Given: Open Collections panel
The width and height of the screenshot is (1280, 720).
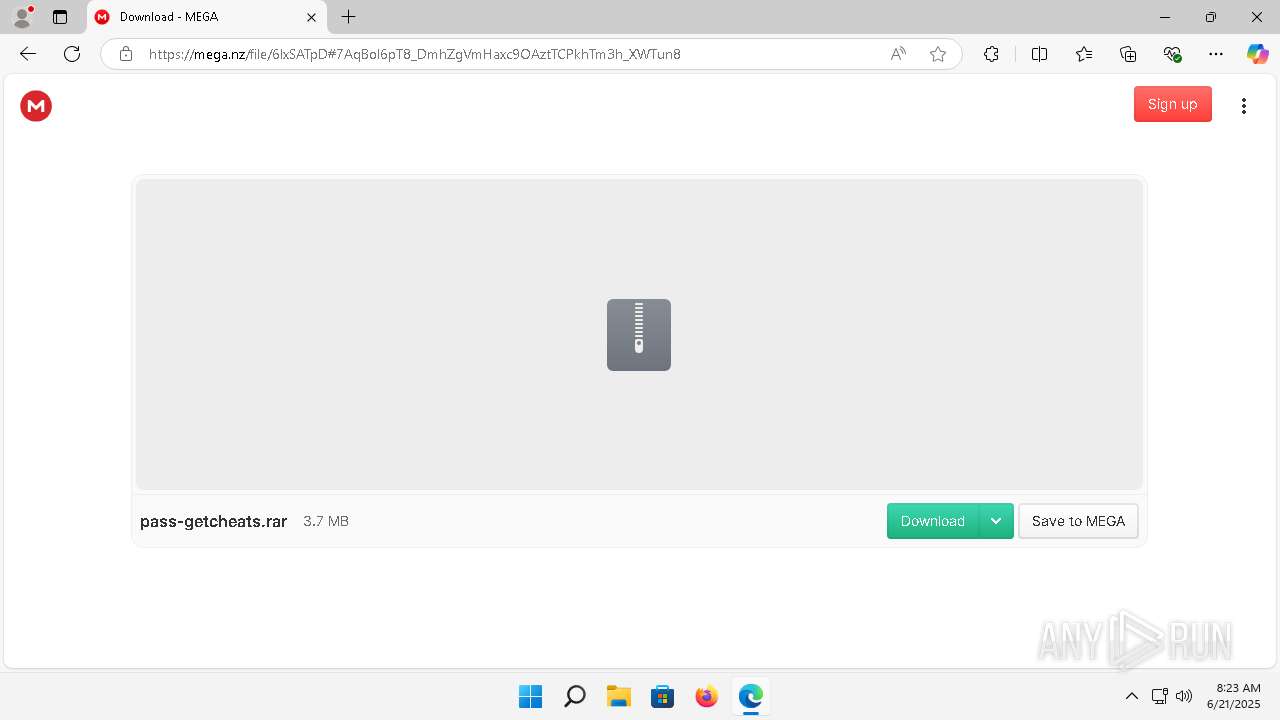Looking at the screenshot, I should 1128,54.
